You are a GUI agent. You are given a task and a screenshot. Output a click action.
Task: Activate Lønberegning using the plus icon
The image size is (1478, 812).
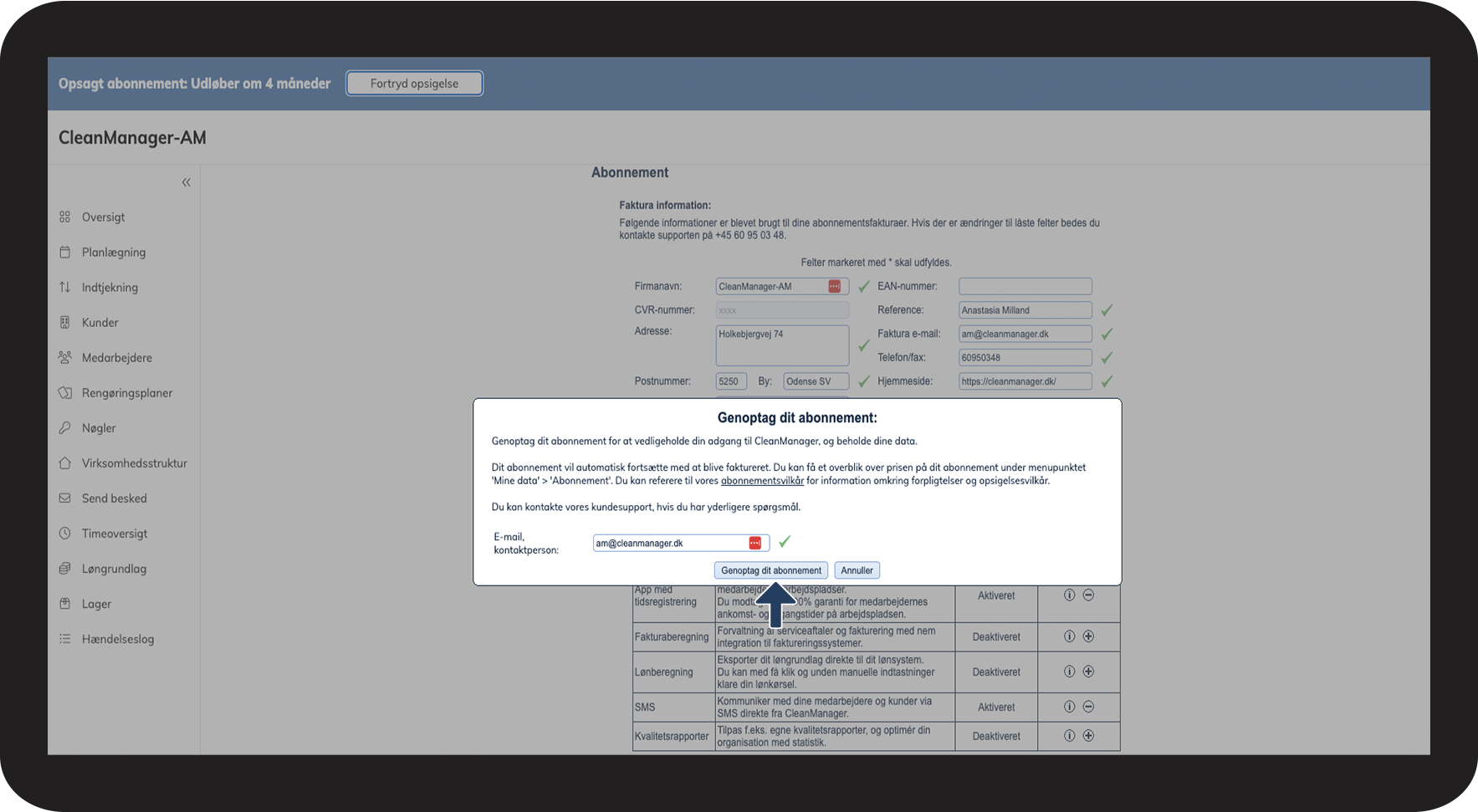[x=1088, y=672]
